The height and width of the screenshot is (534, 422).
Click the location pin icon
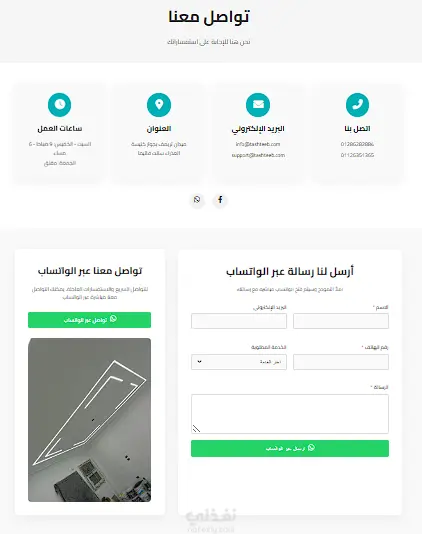(x=159, y=105)
